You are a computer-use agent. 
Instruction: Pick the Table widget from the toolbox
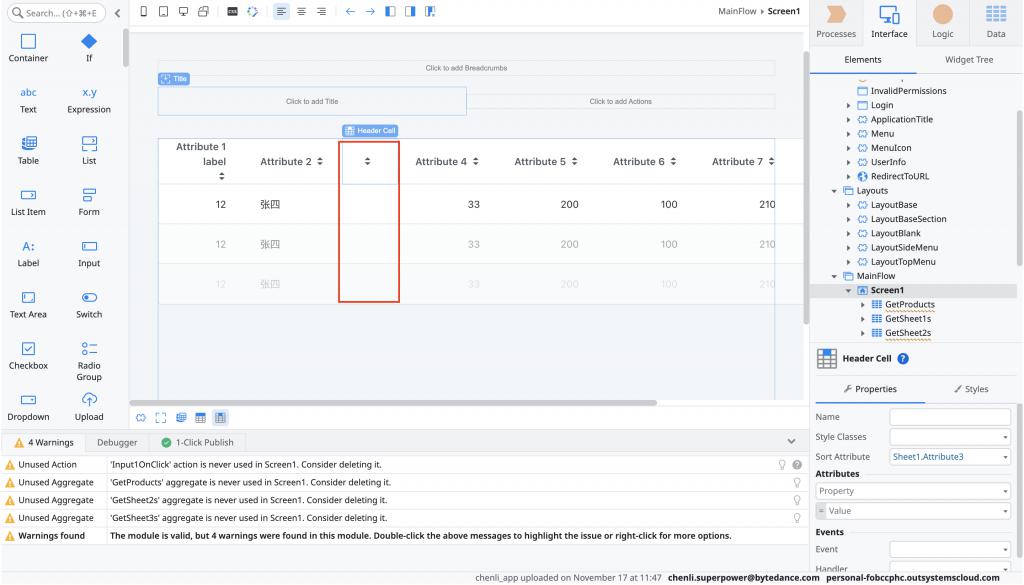(x=28, y=150)
